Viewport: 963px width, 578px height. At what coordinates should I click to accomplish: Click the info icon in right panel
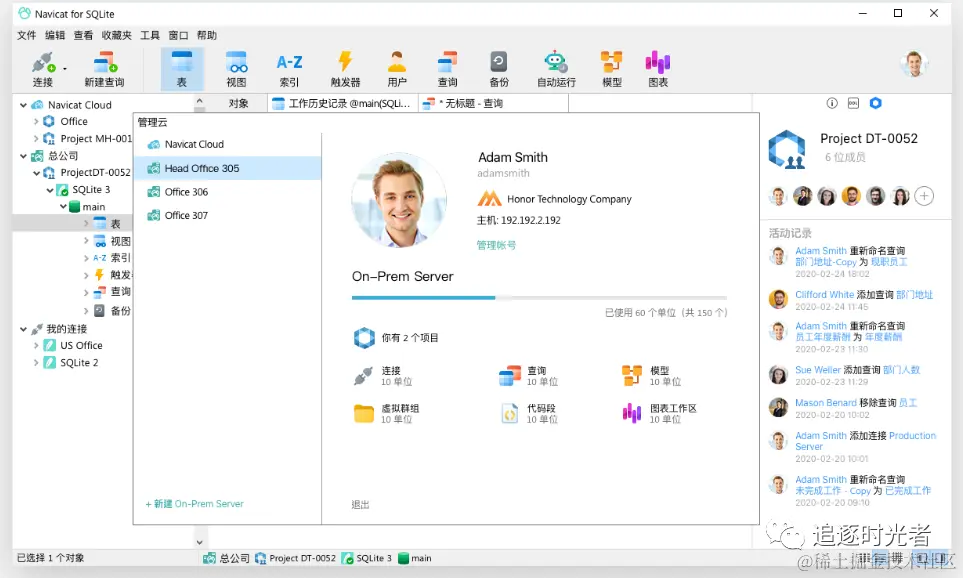(832, 103)
